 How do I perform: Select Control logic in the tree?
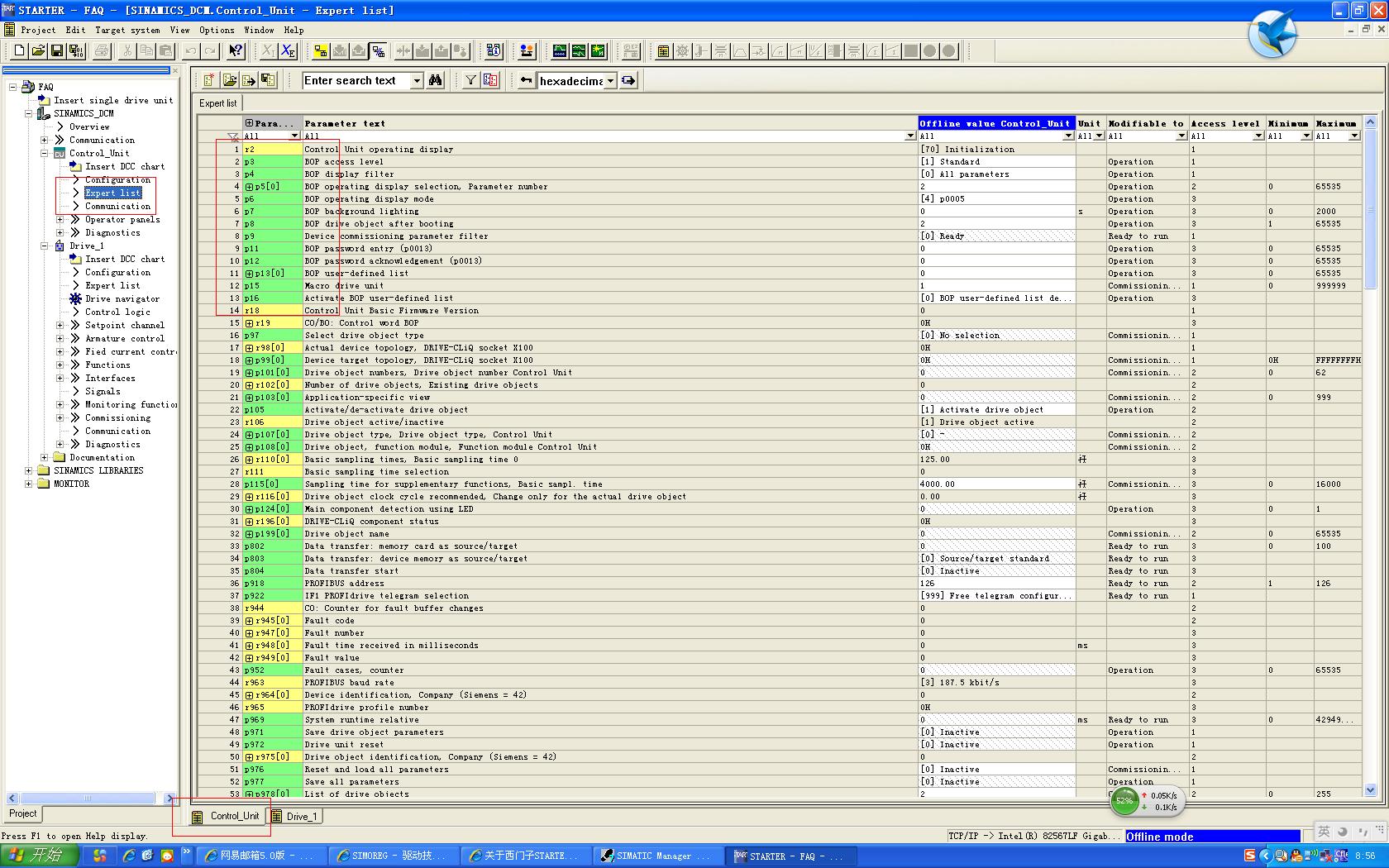pos(117,312)
